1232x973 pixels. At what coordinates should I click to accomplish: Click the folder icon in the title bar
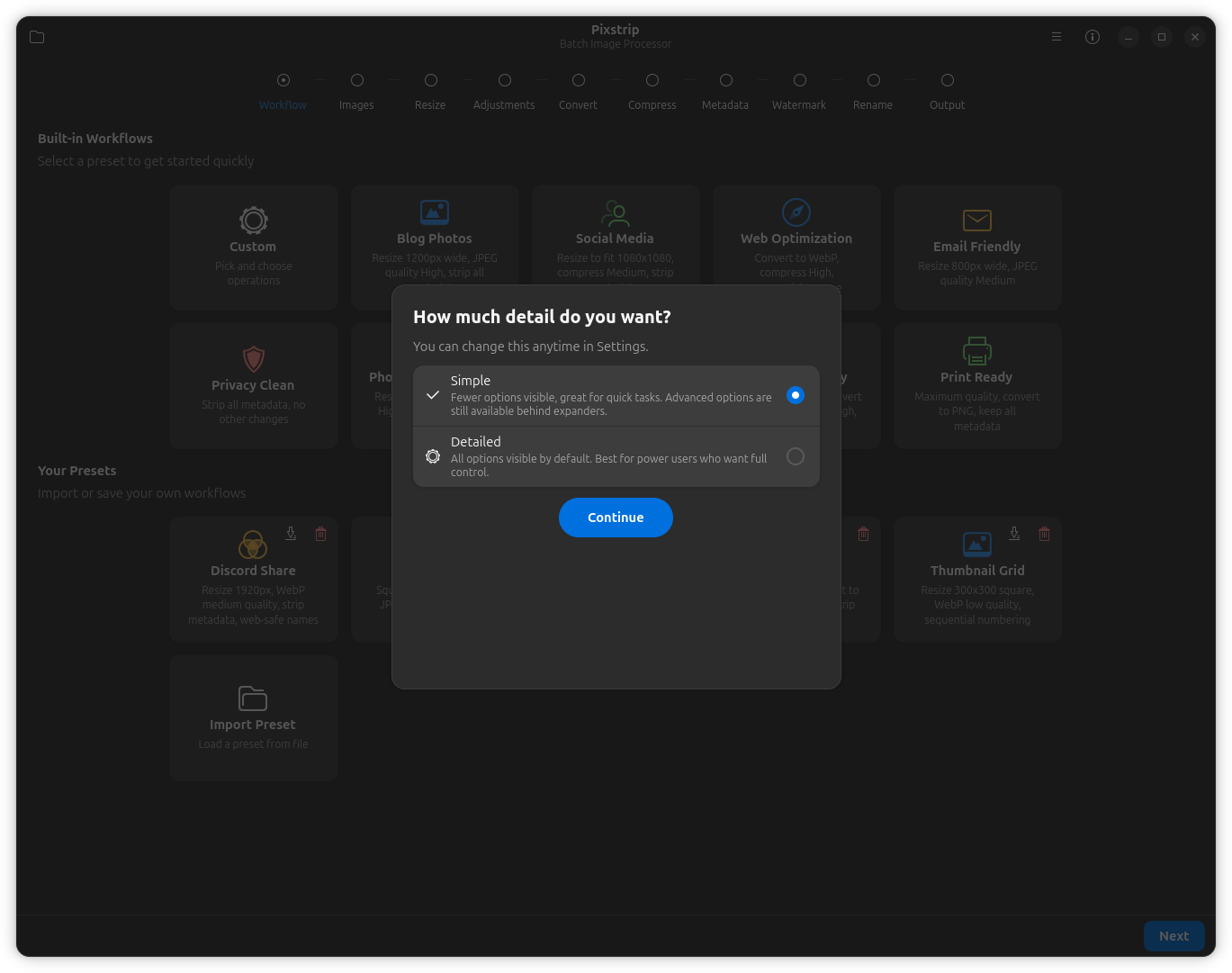tap(37, 37)
